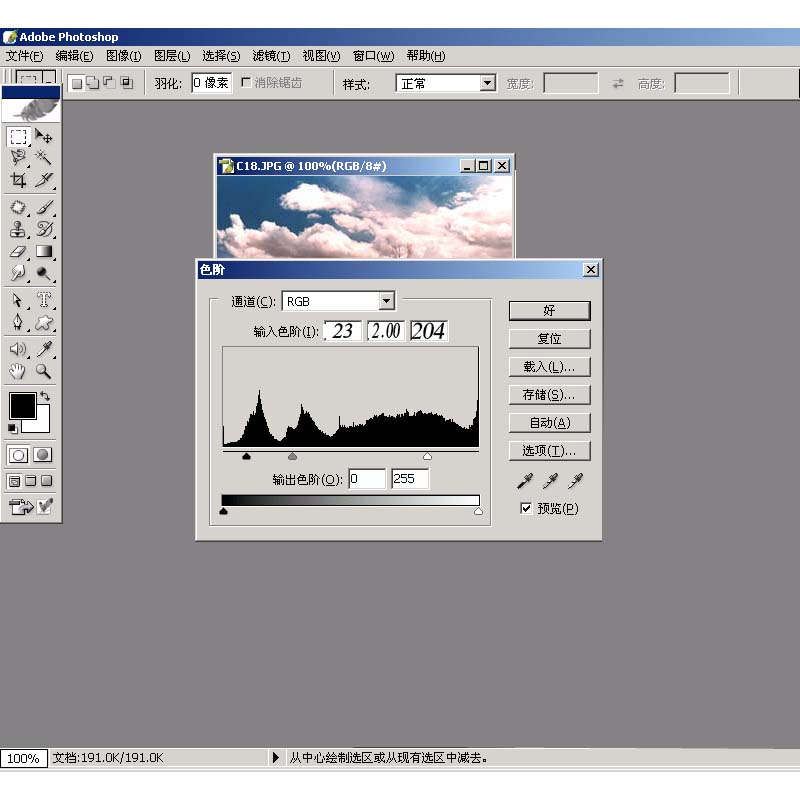The width and height of the screenshot is (800, 800).
Task: Click the 存储 save button
Action: (x=549, y=395)
